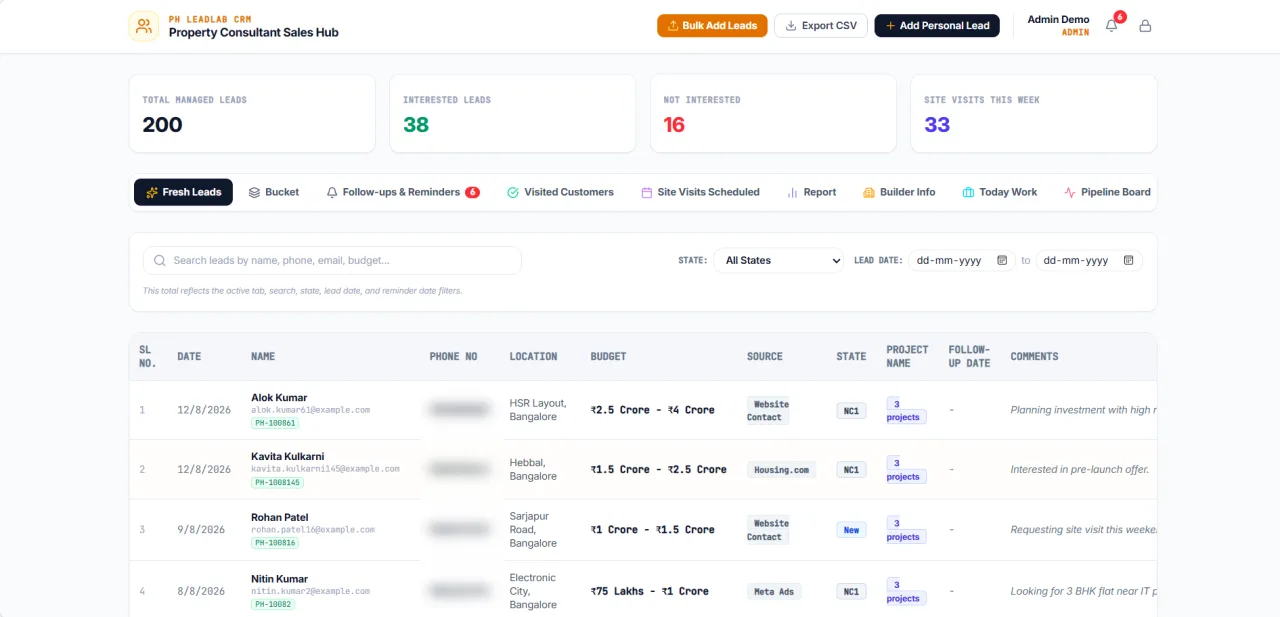Click budget ₹1 Crore - ₹1.5 Crore

[653, 530]
